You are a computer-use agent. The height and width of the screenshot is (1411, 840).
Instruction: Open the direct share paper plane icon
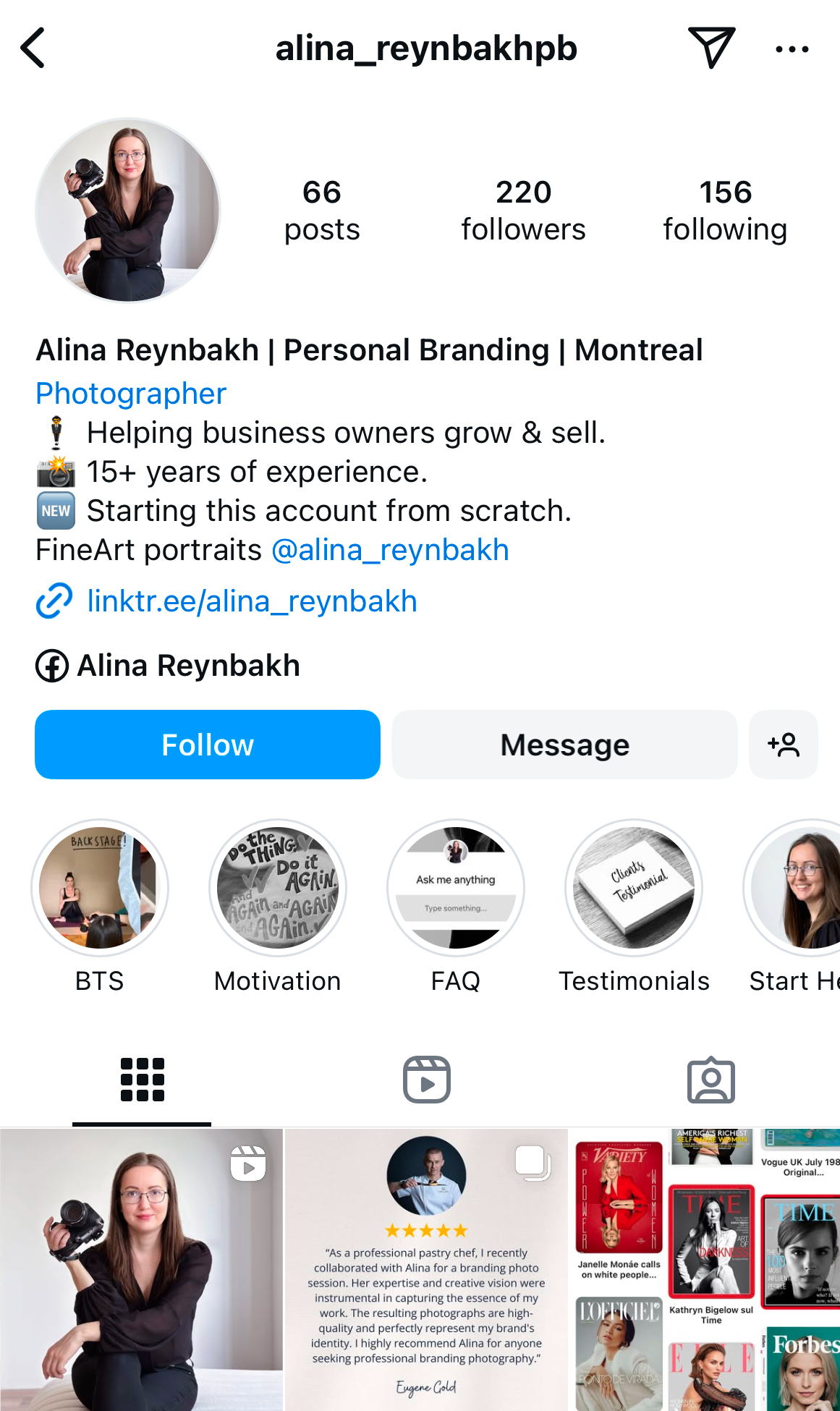click(x=711, y=48)
